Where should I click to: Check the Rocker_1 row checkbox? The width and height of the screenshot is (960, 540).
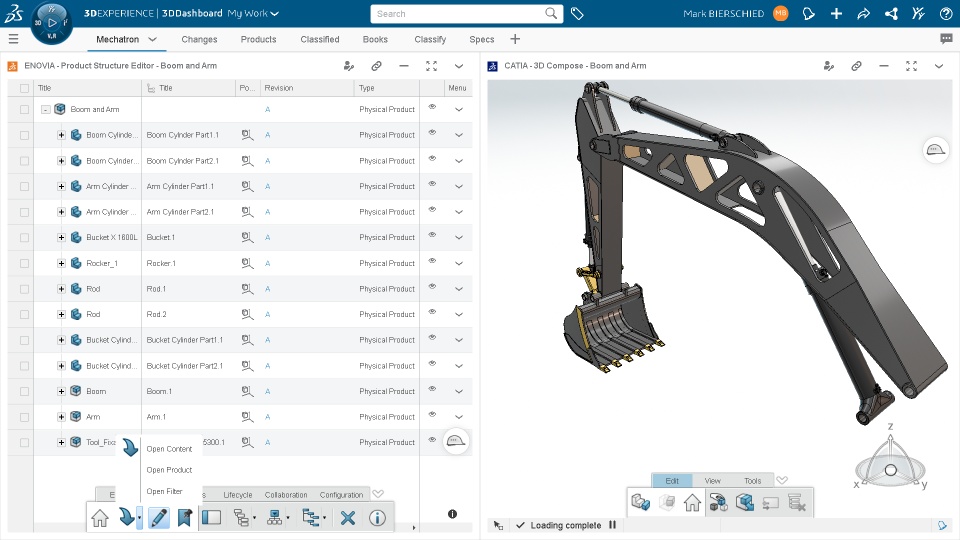point(24,263)
